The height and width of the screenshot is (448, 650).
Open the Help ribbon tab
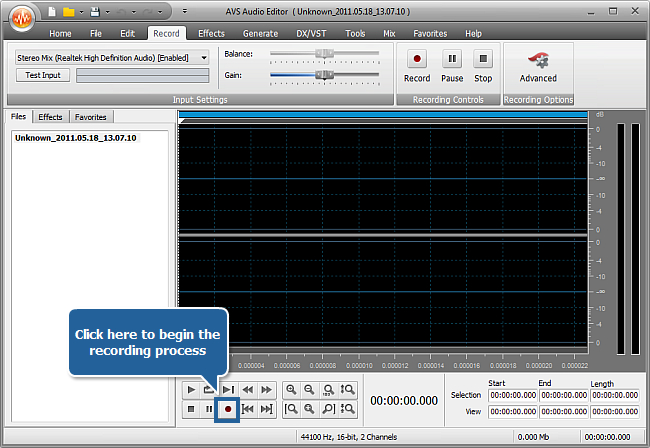tap(473, 34)
